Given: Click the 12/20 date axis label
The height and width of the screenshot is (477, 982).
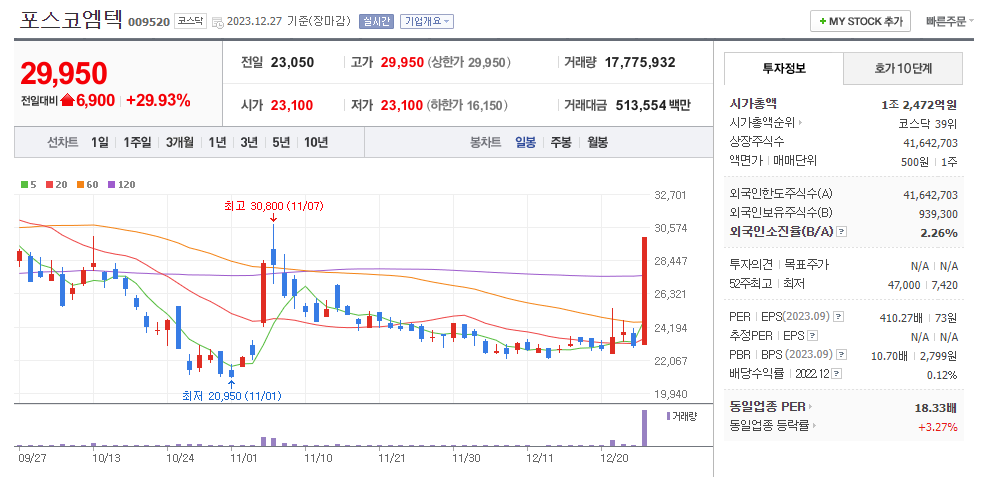Looking at the screenshot, I should click(614, 458).
